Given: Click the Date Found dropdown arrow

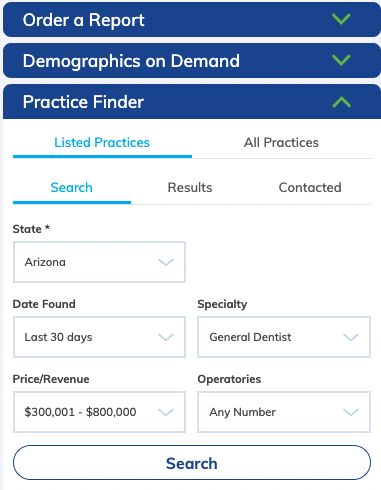Looking at the screenshot, I should point(166,337).
